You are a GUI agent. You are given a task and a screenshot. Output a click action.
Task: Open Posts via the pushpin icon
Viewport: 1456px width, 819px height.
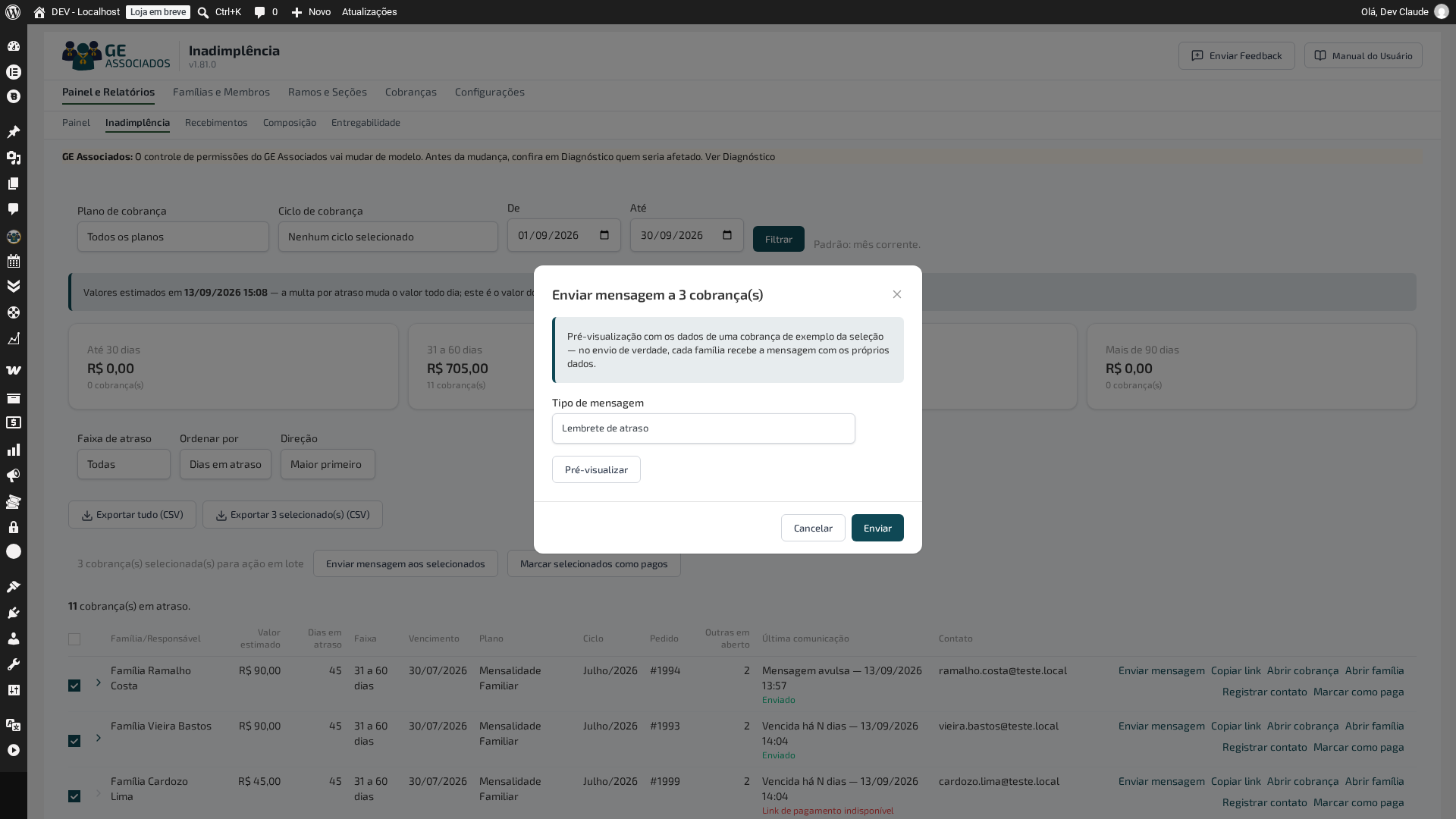[14, 132]
